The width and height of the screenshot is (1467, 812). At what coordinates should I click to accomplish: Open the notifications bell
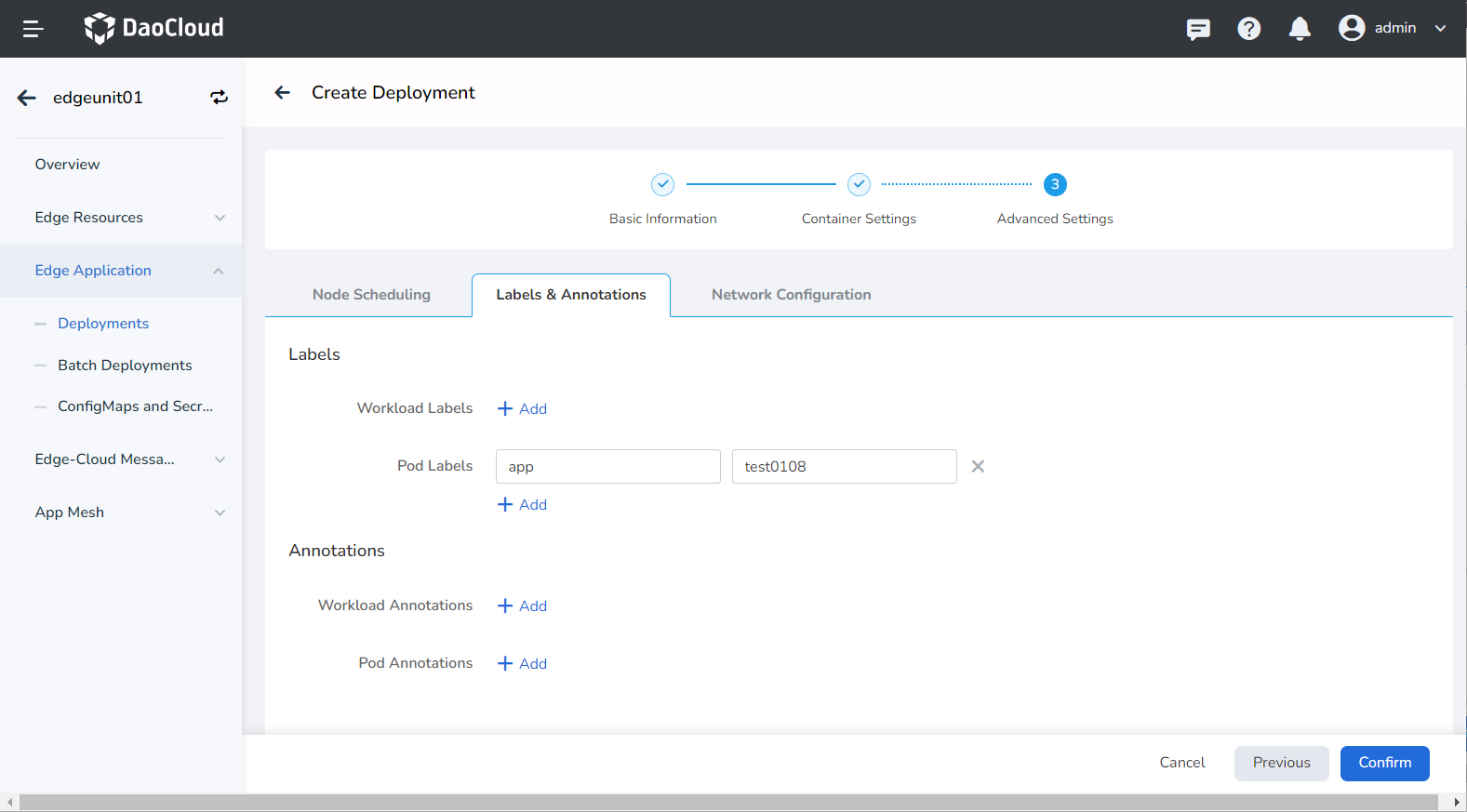(1300, 29)
